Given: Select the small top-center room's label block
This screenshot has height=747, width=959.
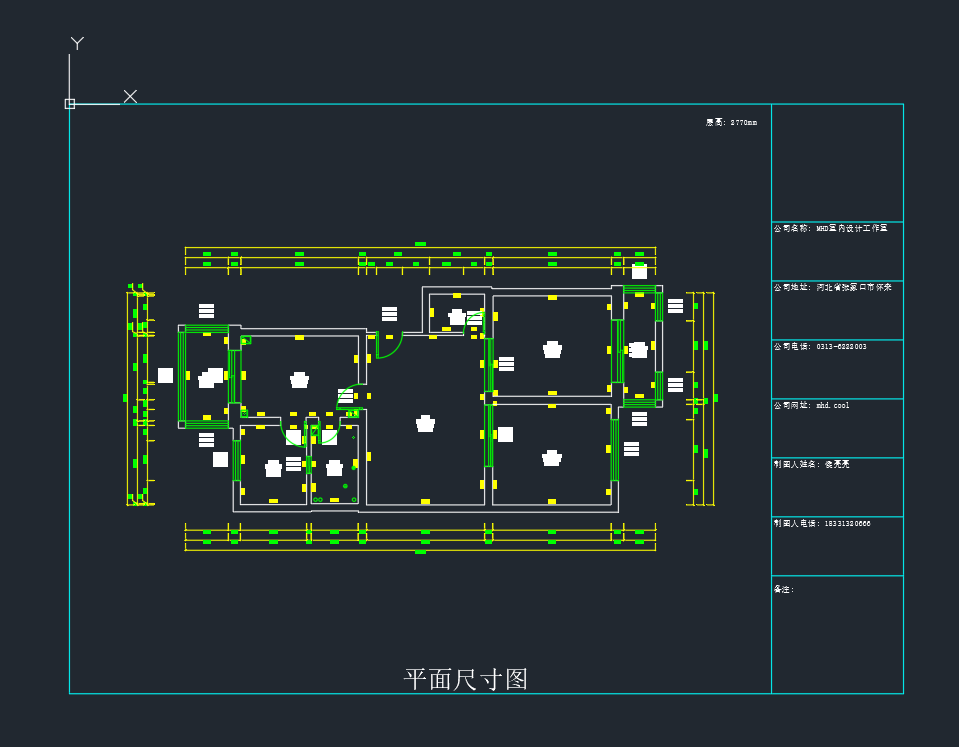Looking at the screenshot, I should click(x=457, y=317).
